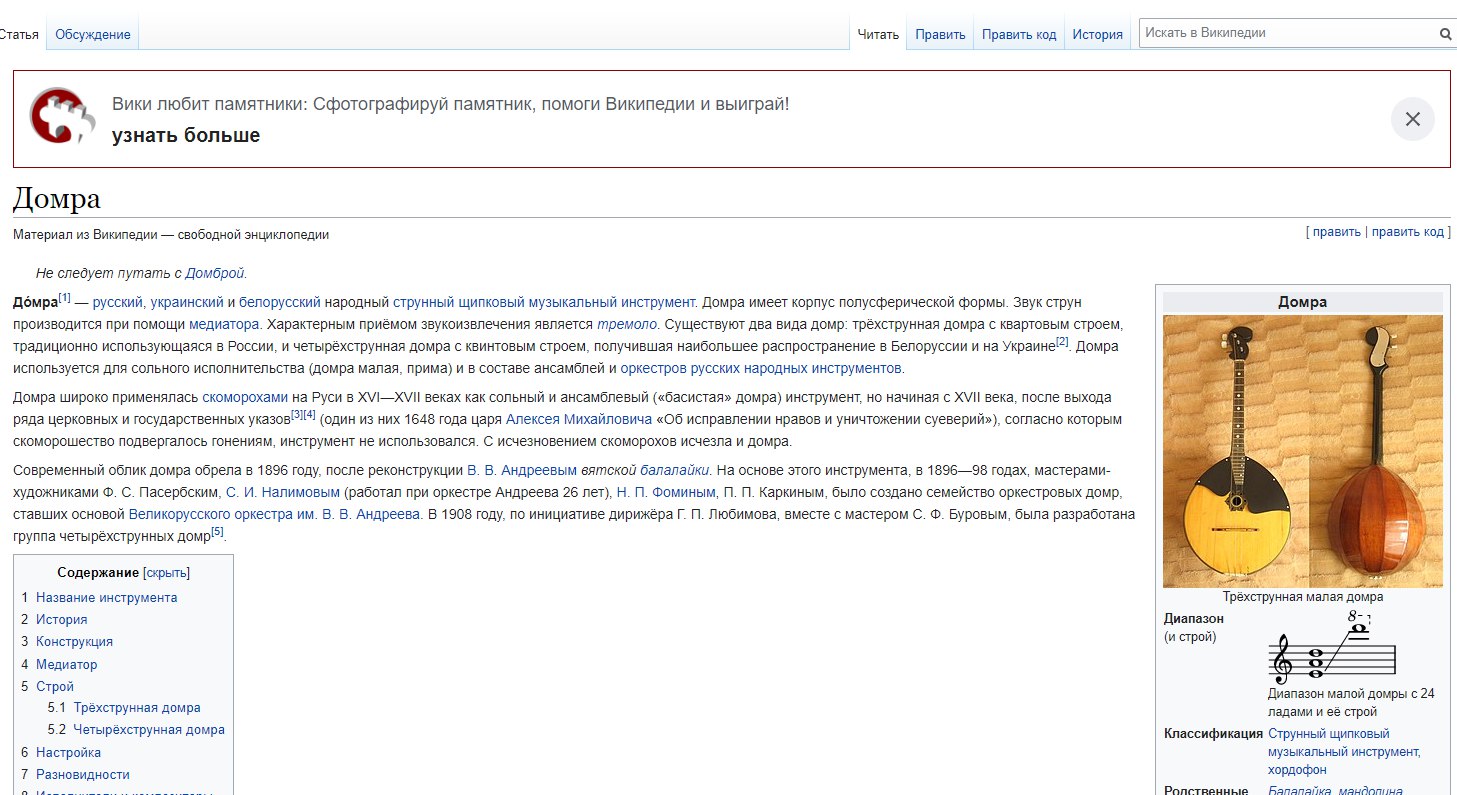Image resolution: width=1457 pixels, height=795 pixels.
Task: Open the «С. И. Налимовым» link
Action: [x=284, y=492]
